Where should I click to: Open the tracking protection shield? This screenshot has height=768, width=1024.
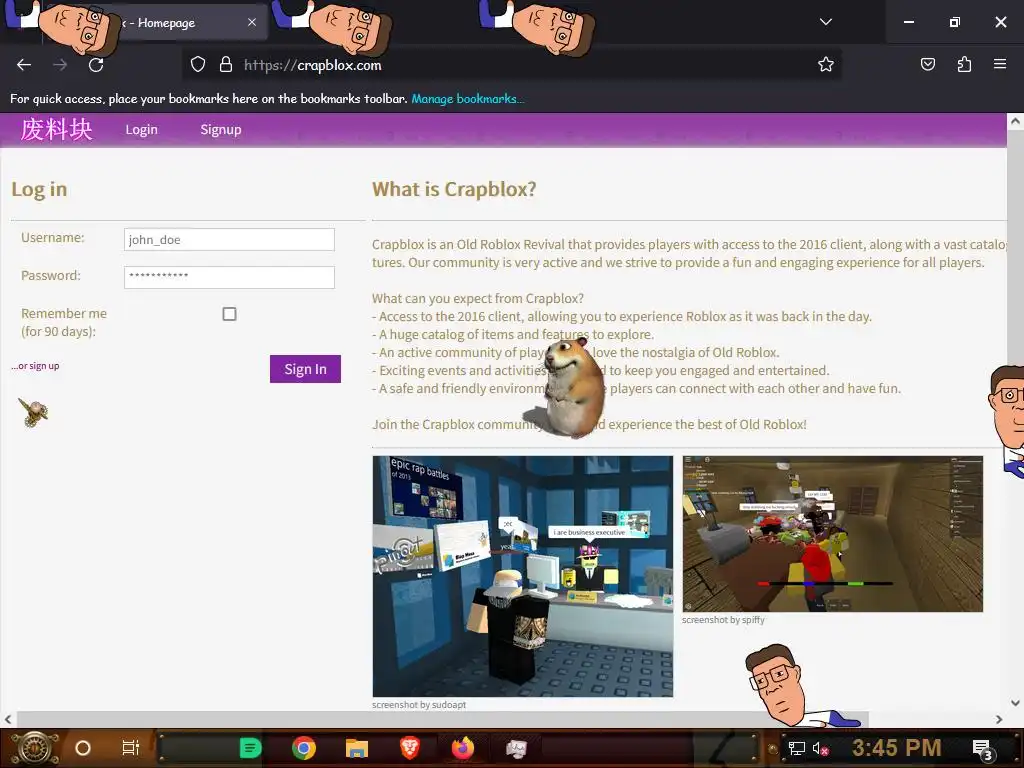point(198,64)
